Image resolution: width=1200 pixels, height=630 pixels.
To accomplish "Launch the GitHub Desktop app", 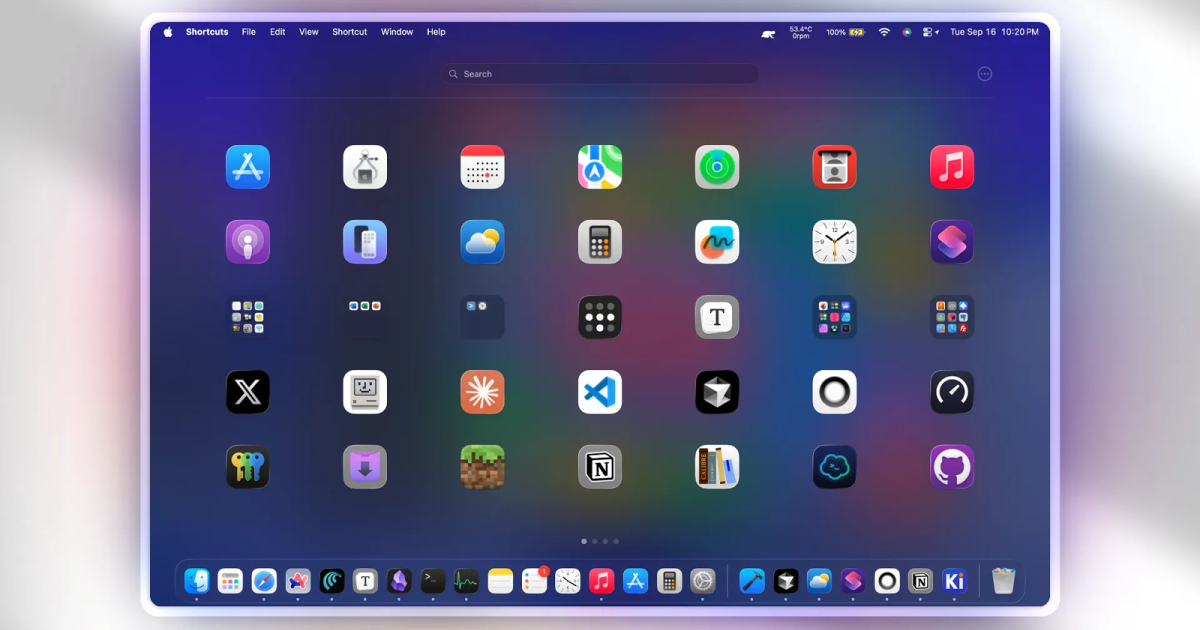I will (951, 467).
